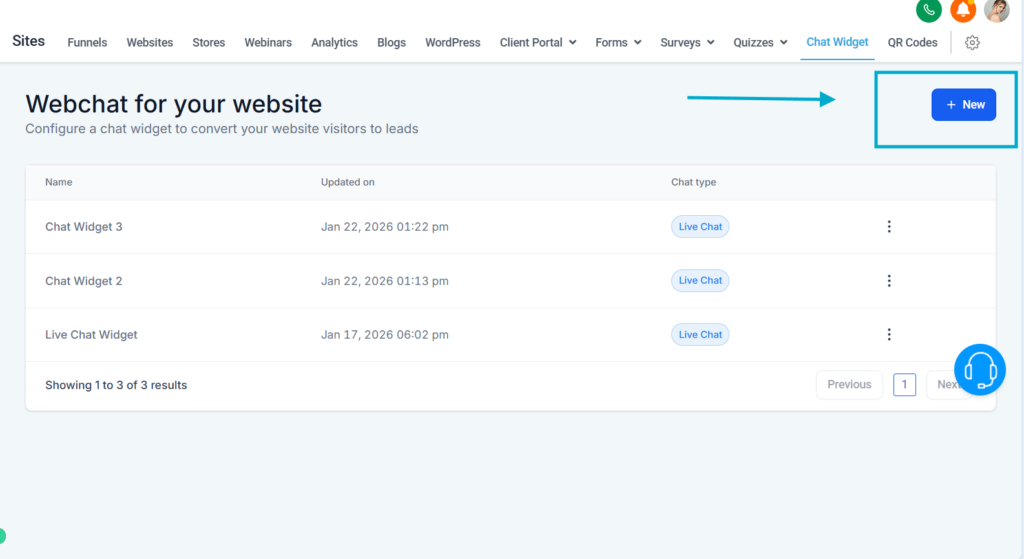Viewport: 1024px width, 559px height.
Task: Expand the Quizzes dropdown menu
Action: click(x=760, y=43)
